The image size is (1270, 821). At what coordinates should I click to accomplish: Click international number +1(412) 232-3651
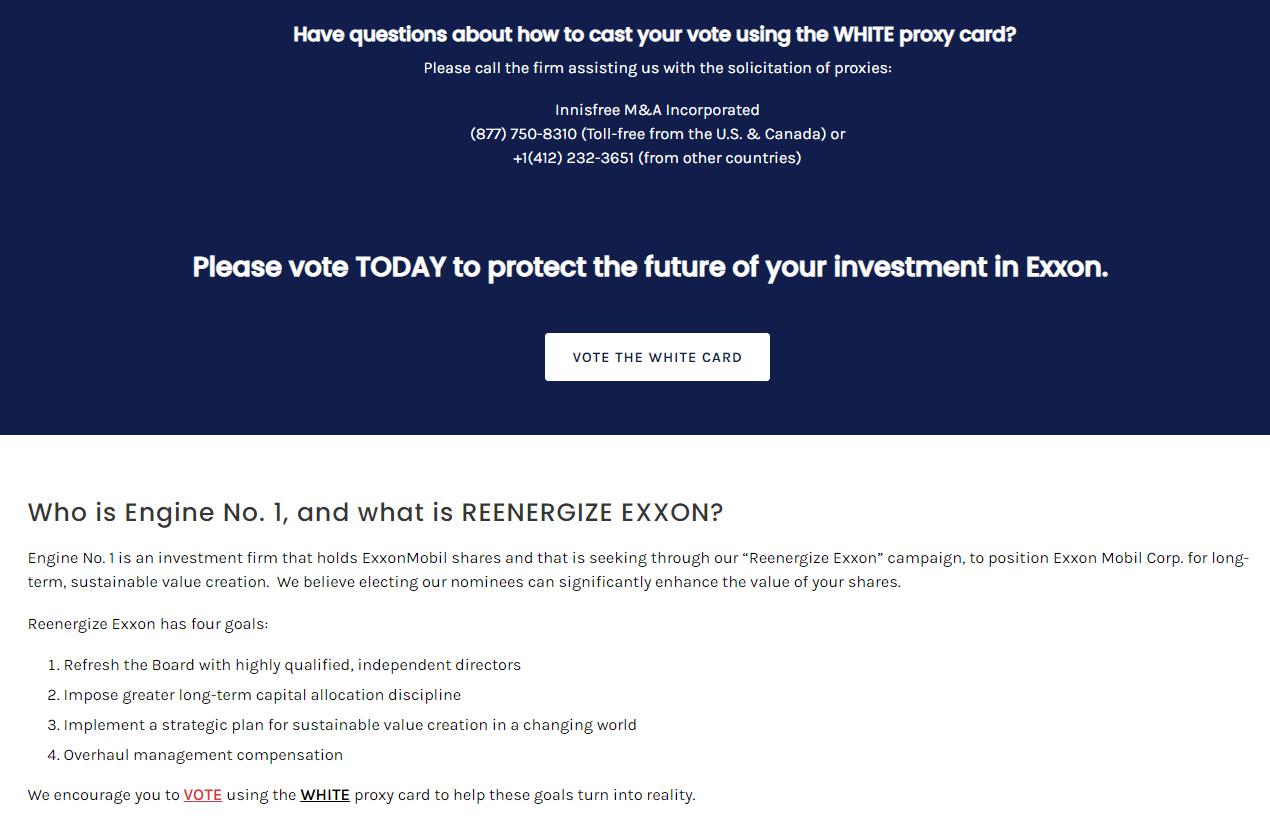tap(573, 158)
